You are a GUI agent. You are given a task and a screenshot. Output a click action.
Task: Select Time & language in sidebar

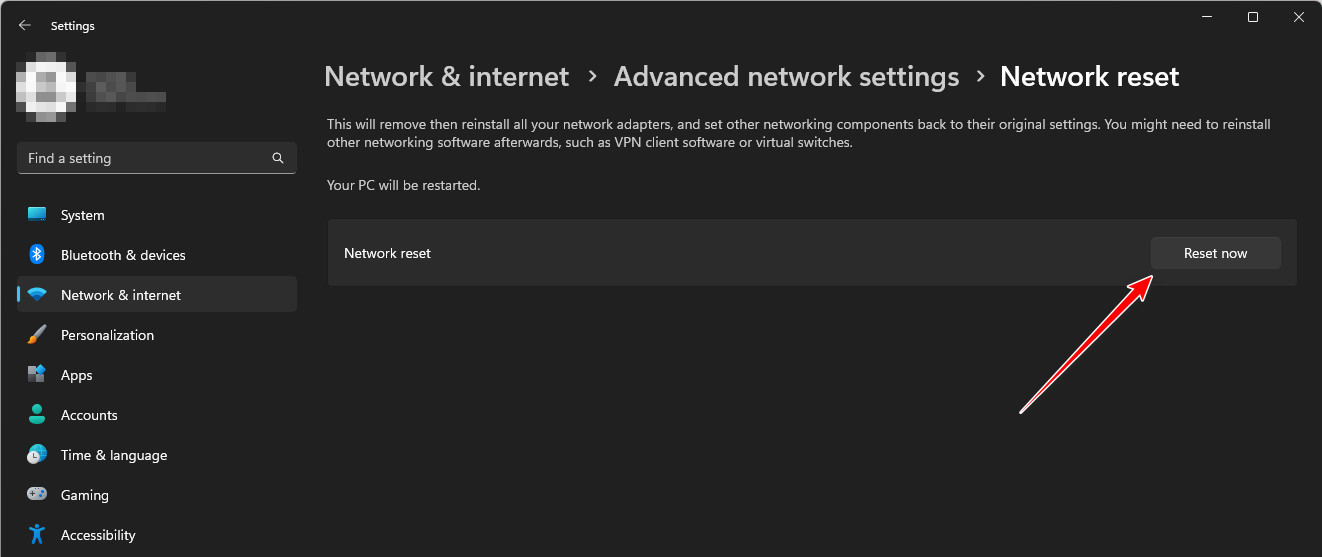(113, 455)
